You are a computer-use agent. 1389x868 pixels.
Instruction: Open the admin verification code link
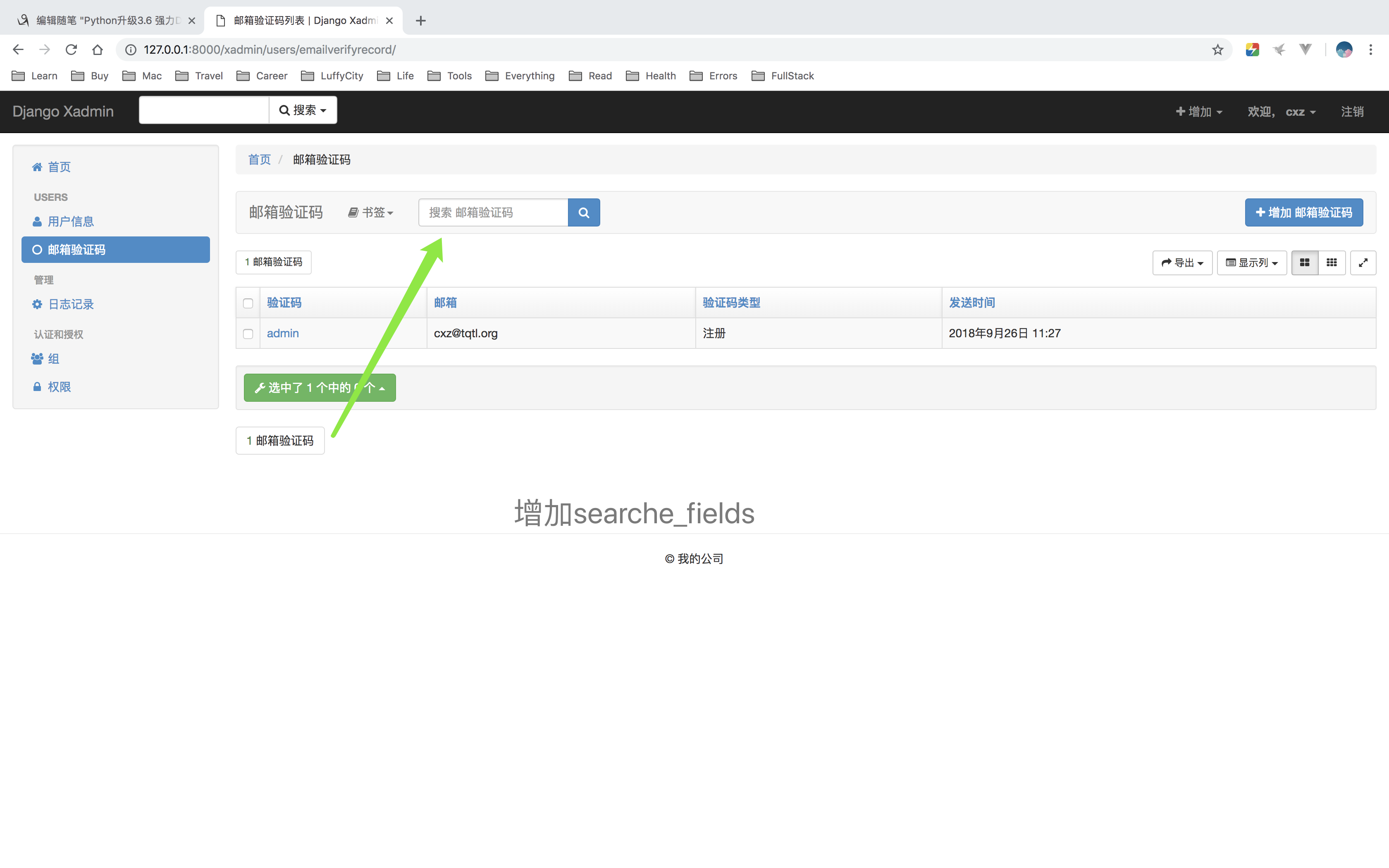282,333
